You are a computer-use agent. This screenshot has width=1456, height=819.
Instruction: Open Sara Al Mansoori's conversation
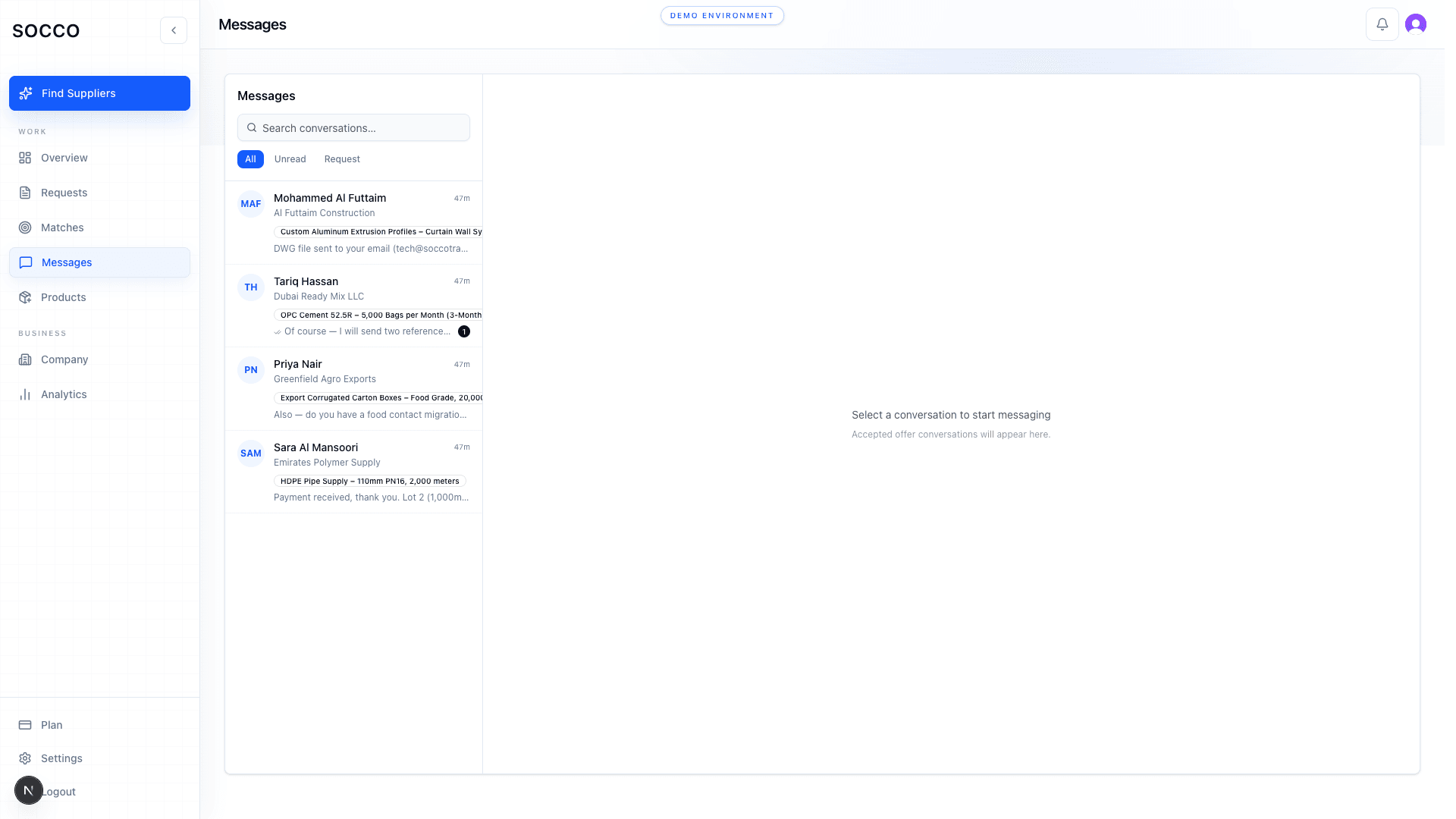(x=353, y=472)
